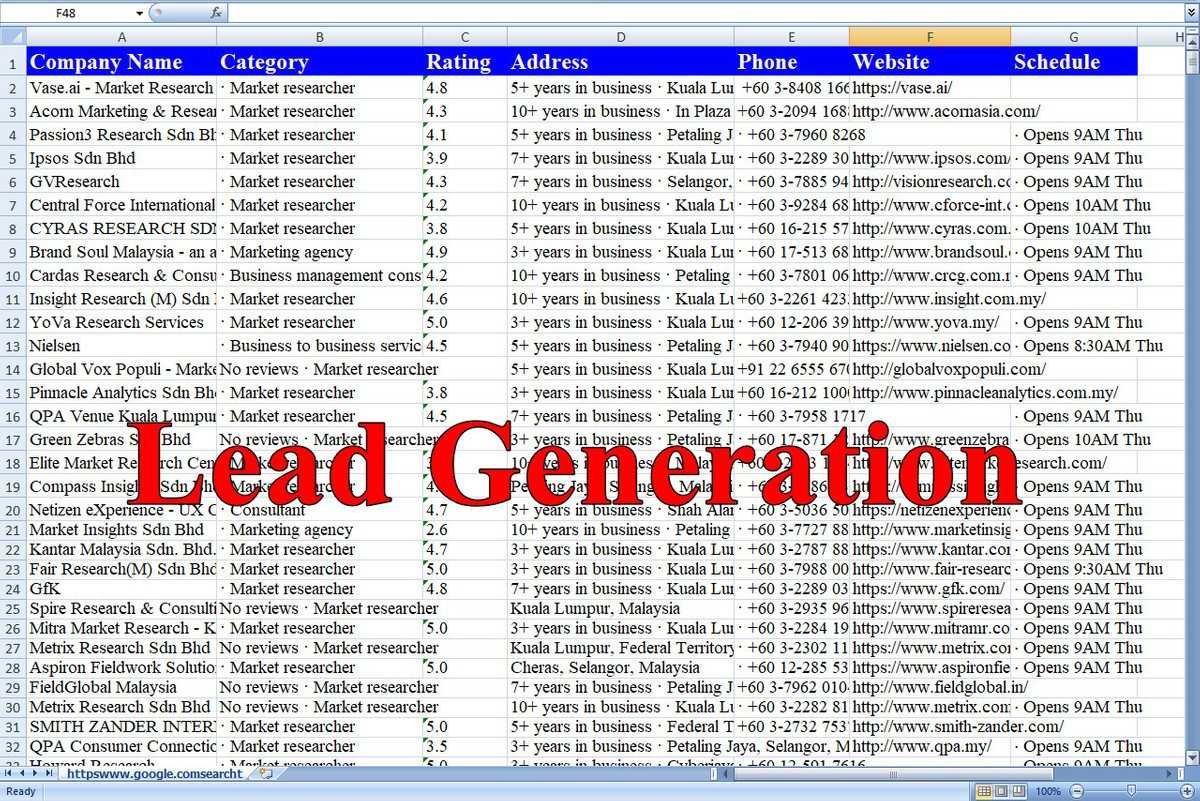This screenshot has width=1200, height=801.
Task: Select row 13 header for Nielsen
Action: click(12, 346)
